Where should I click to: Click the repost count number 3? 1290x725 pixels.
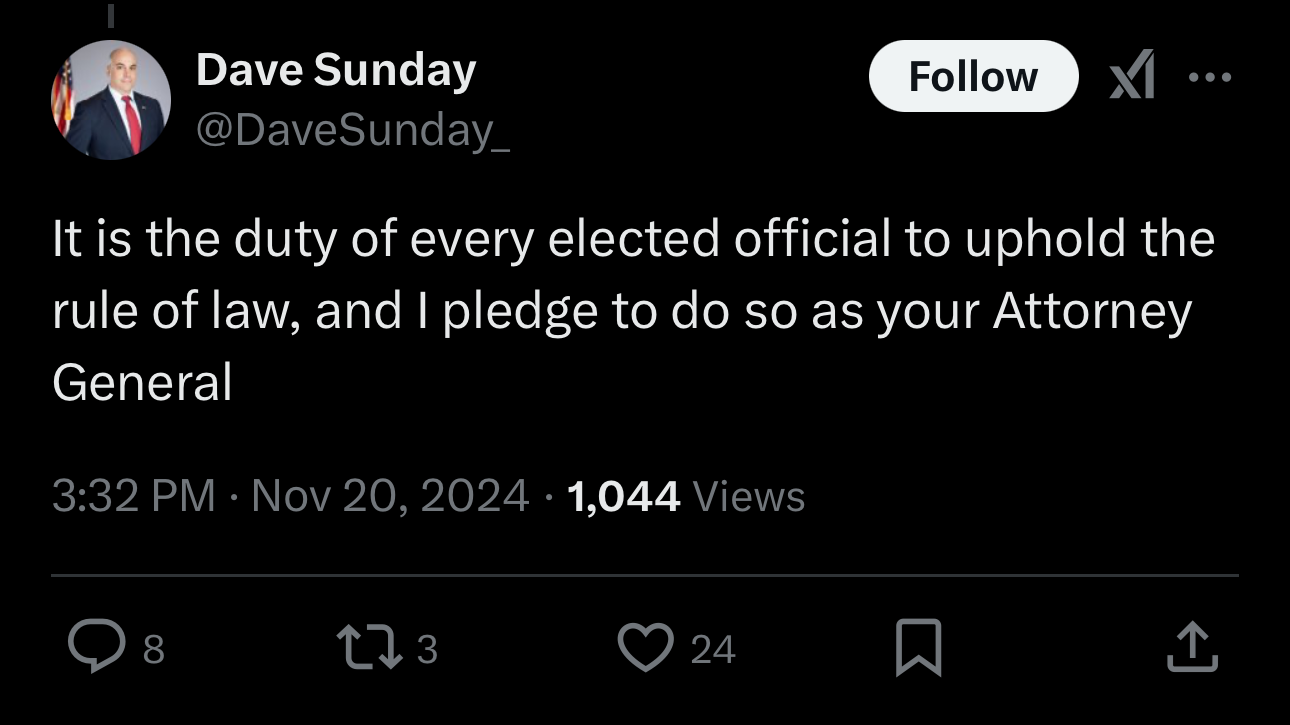(427, 650)
